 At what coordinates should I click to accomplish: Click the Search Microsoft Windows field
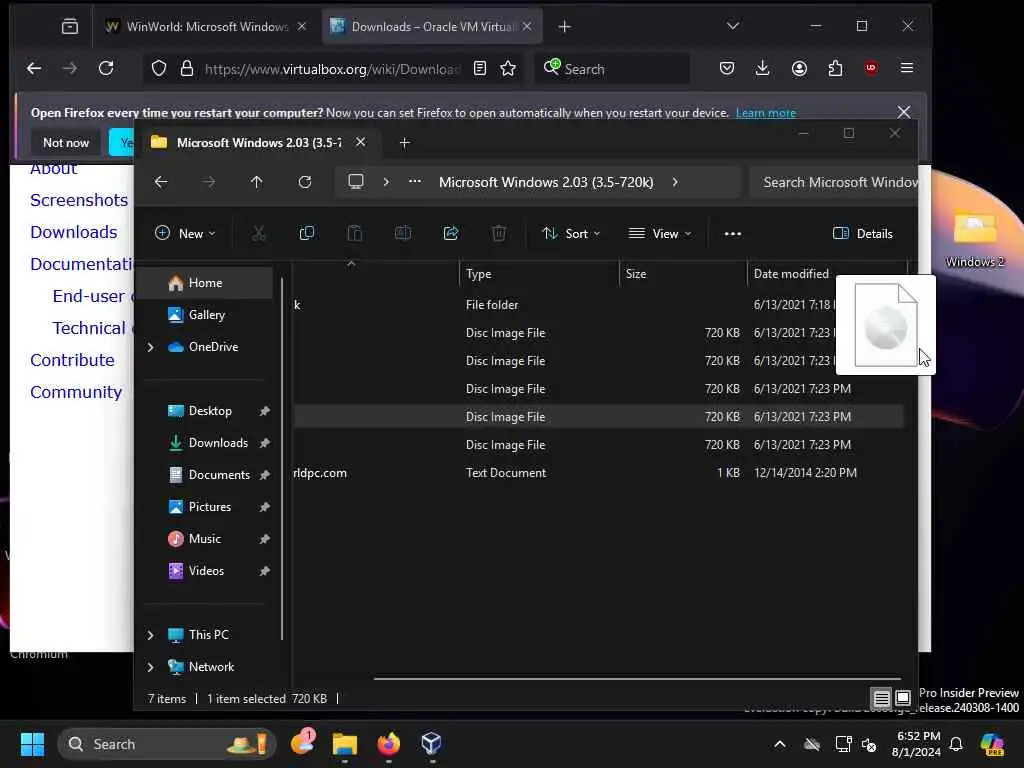point(833,182)
